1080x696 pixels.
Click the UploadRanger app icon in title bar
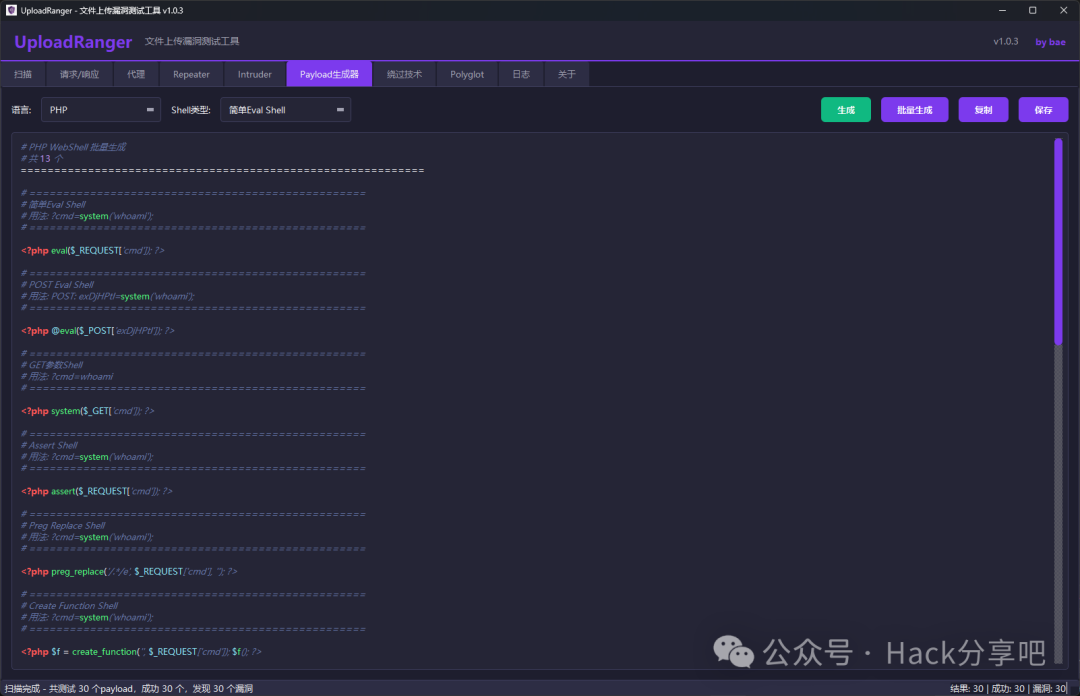pyautogui.click(x=10, y=10)
